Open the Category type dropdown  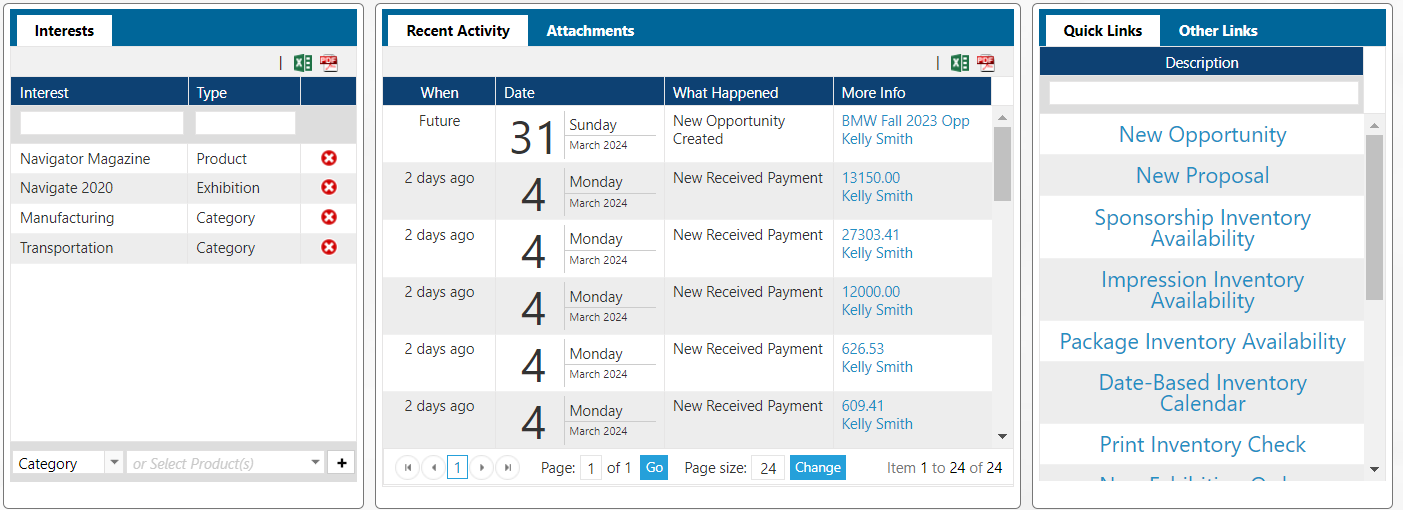113,463
